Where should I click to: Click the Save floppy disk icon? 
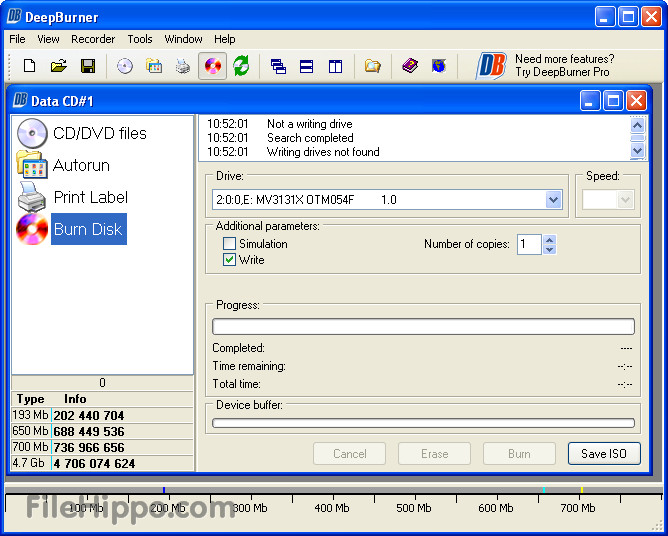click(x=87, y=66)
